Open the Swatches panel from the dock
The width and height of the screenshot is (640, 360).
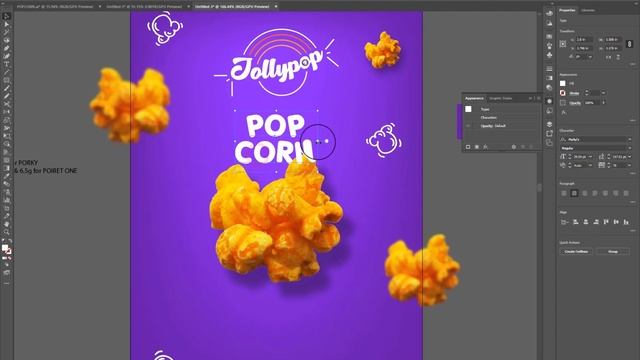[549, 37]
